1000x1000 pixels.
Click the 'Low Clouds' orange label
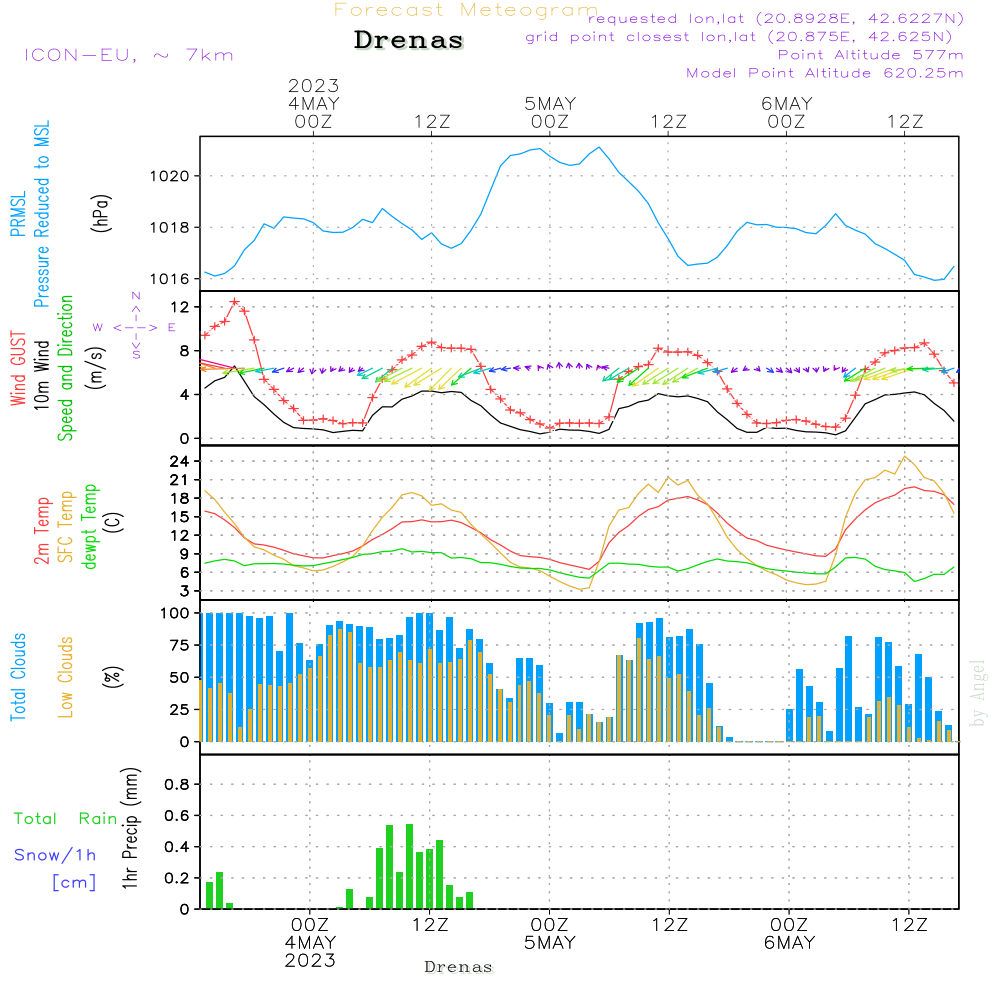pos(66,677)
